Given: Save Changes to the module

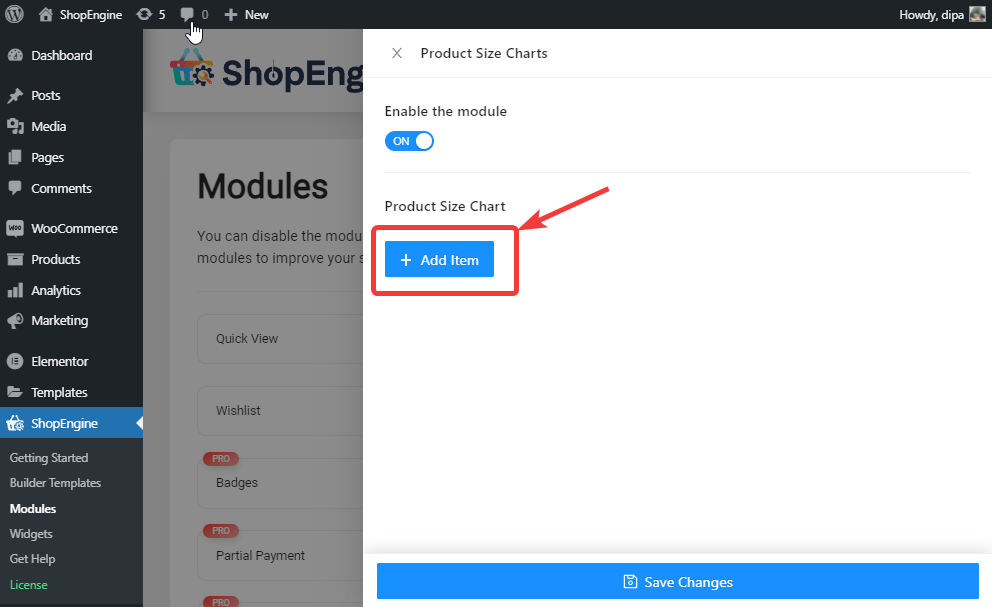Looking at the screenshot, I should coord(677,582).
